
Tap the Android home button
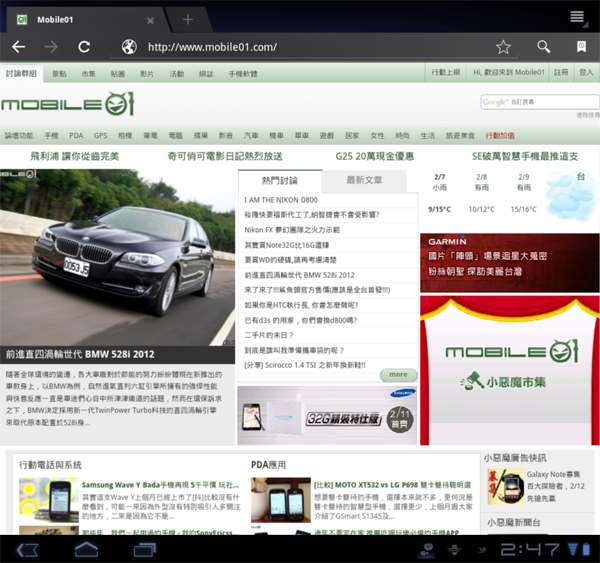(86, 550)
